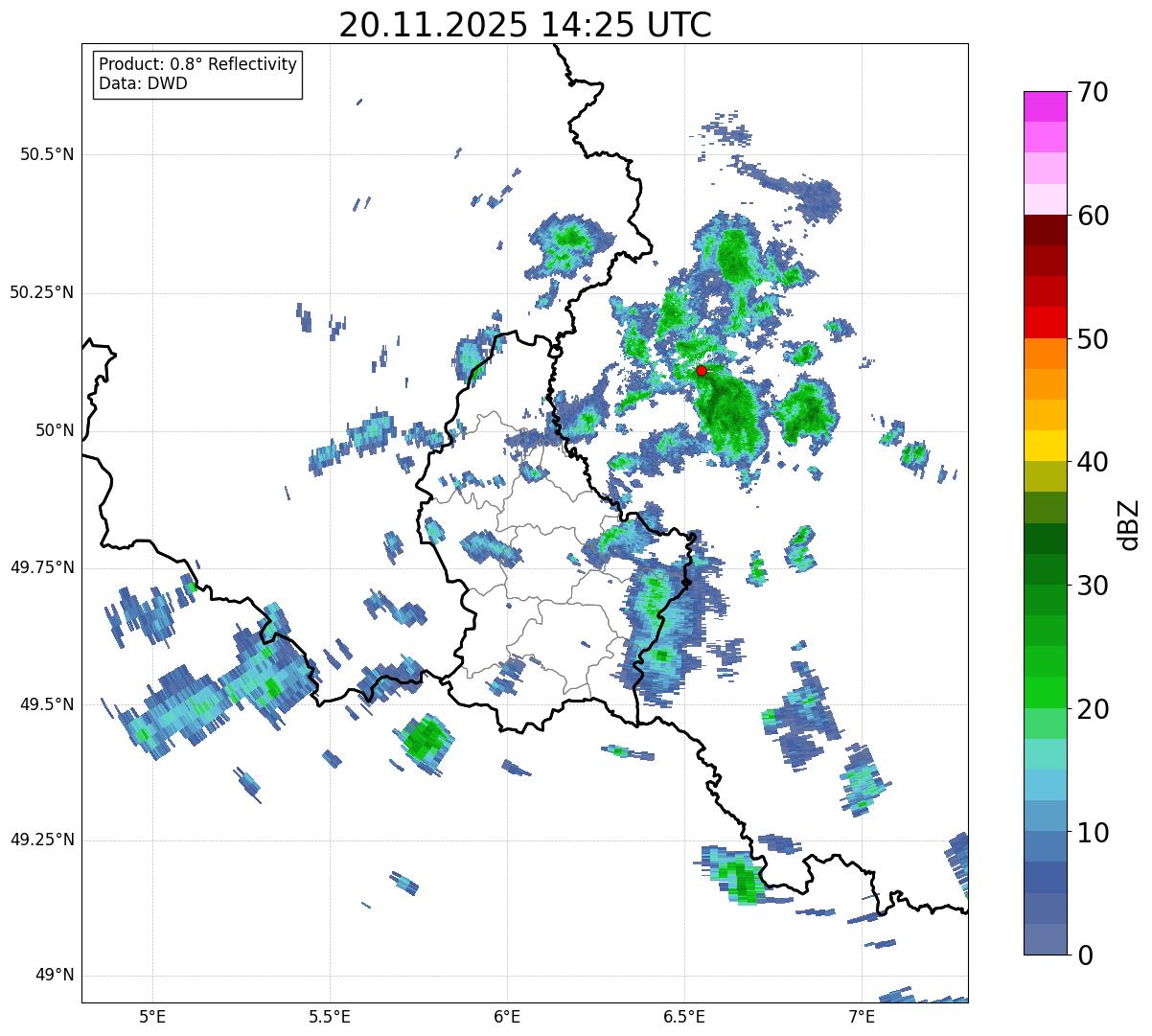The image size is (1152, 1036).
Task: Click the 'Product: 0.8° Reflectivity' label
Action: click(198, 64)
